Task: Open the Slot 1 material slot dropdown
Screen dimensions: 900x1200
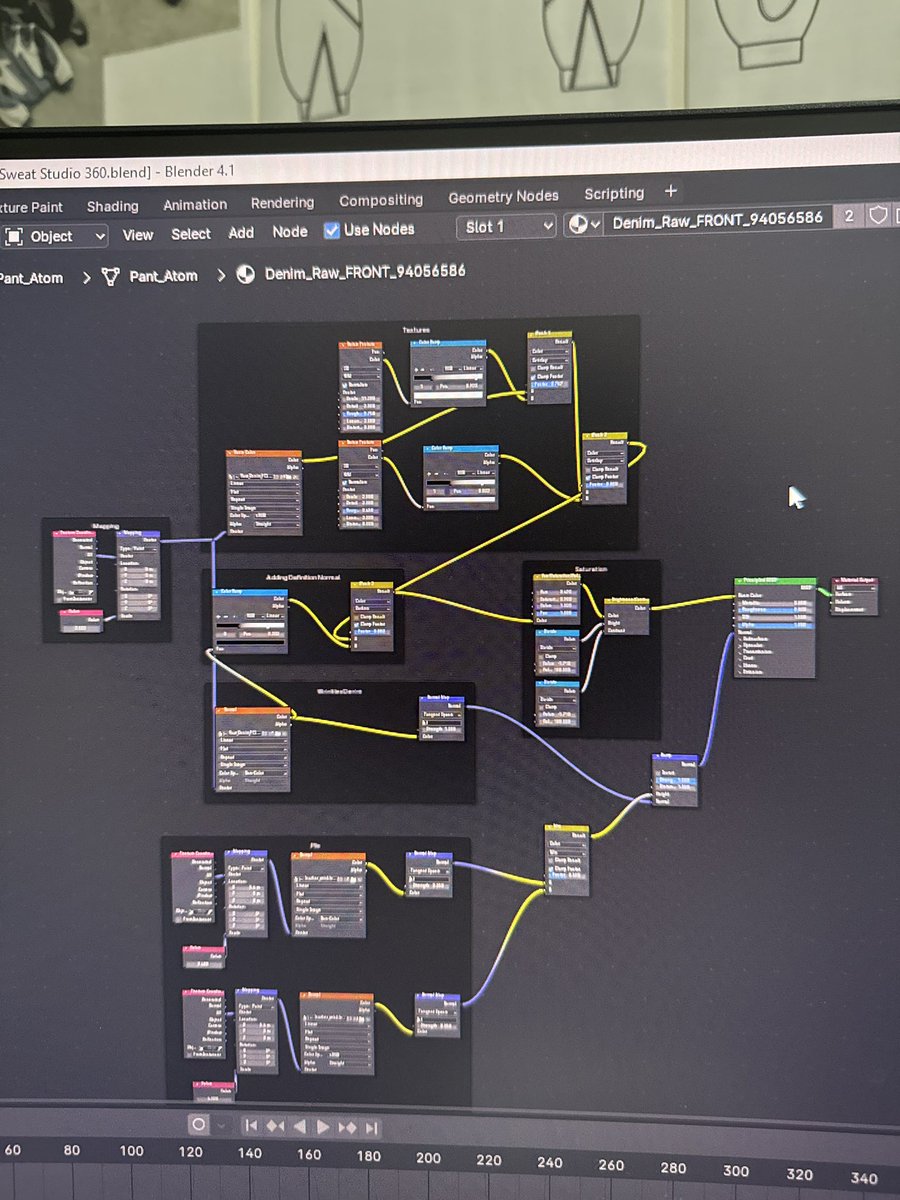Action: click(506, 227)
